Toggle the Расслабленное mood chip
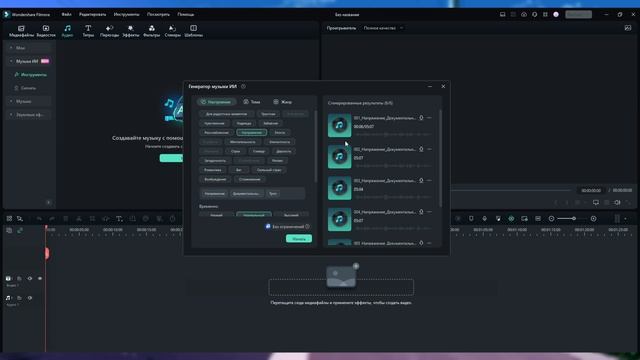Screen dimensions: 640x360 click(216, 133)
